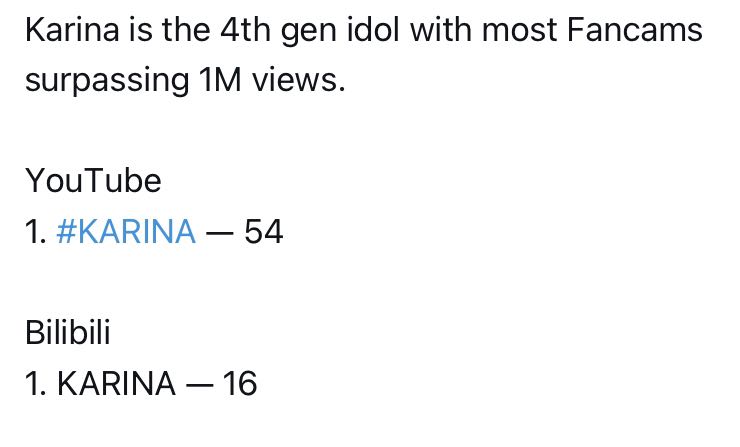Image resolution: width=740 pixels, height=447 pixels.
Task: Click the "1." list number under Bilibili
Action: click(x=36, y=383)
